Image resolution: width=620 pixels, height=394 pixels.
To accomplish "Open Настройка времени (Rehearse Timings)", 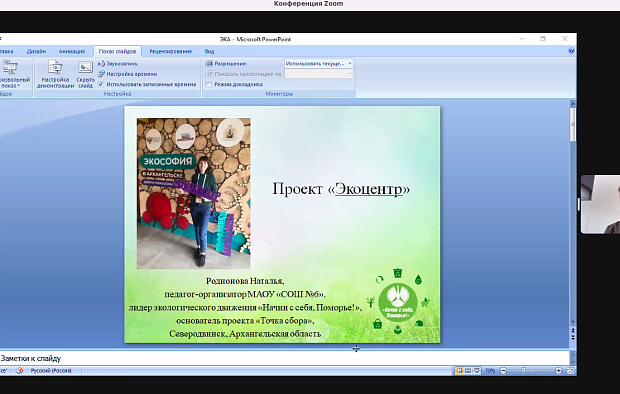I will (x=127, y=74).
